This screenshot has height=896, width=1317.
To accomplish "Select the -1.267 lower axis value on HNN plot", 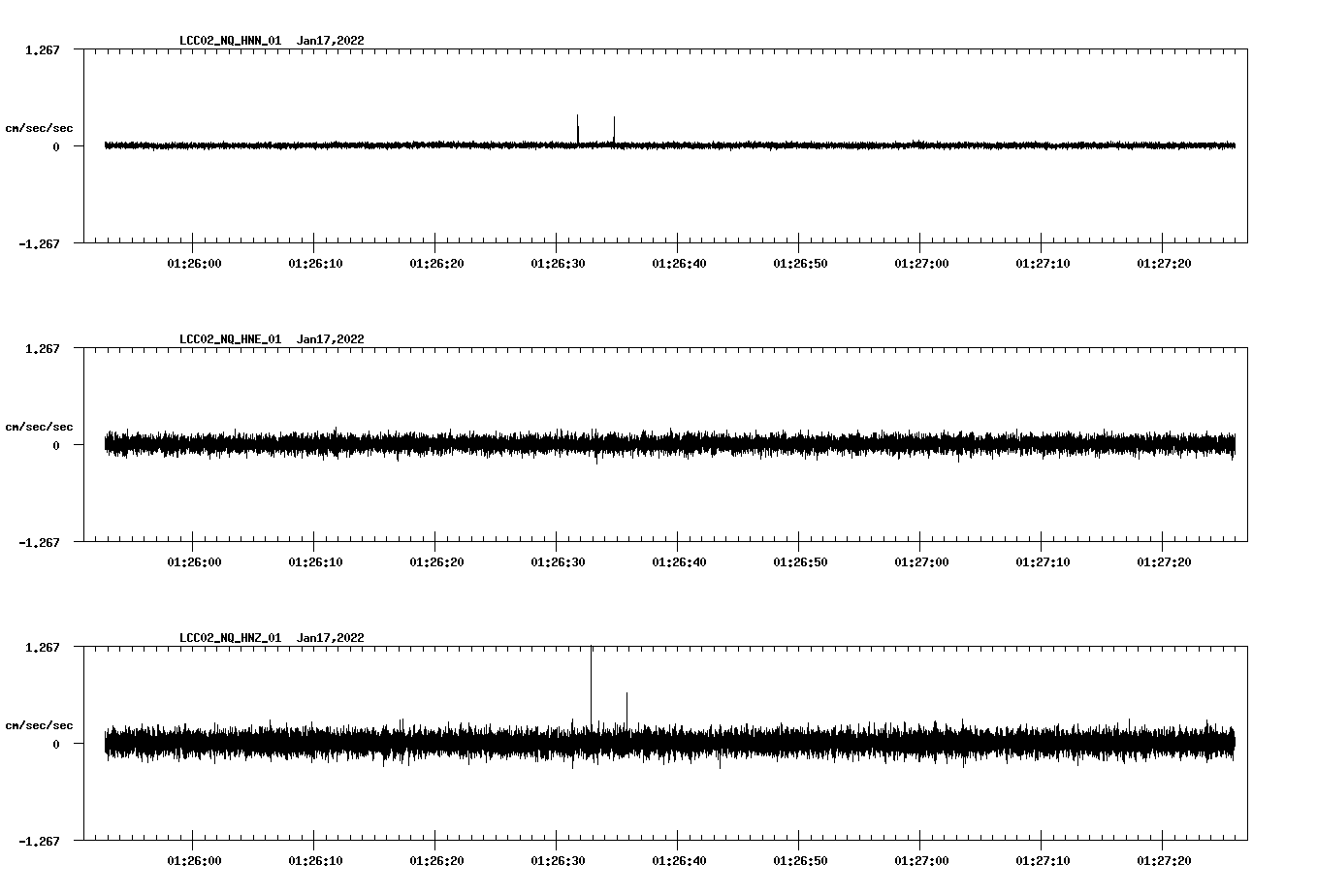I will click(39, 244).
